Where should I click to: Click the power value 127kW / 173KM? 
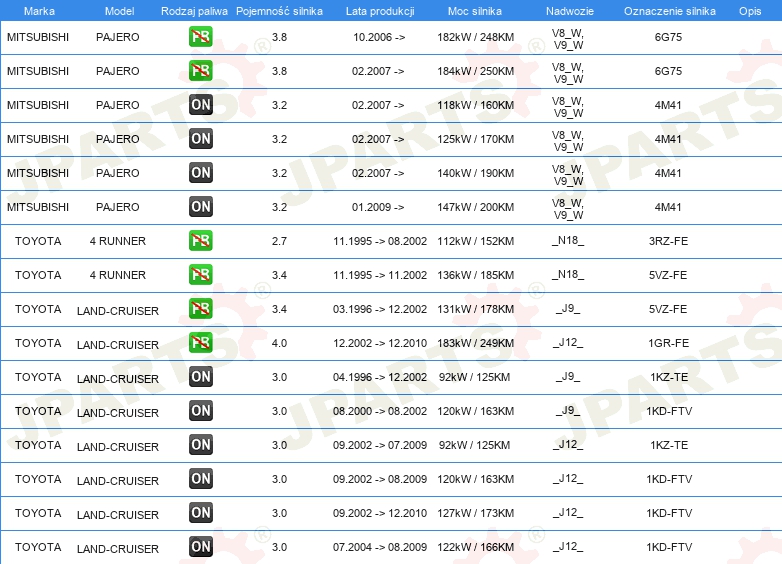click(x=475, y=513)
